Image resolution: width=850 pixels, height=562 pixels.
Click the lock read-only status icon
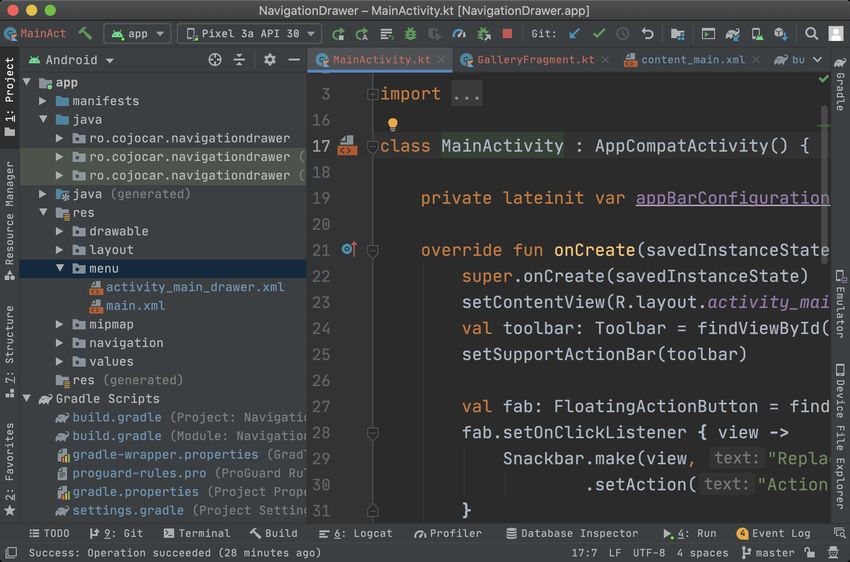coord(810,552)
